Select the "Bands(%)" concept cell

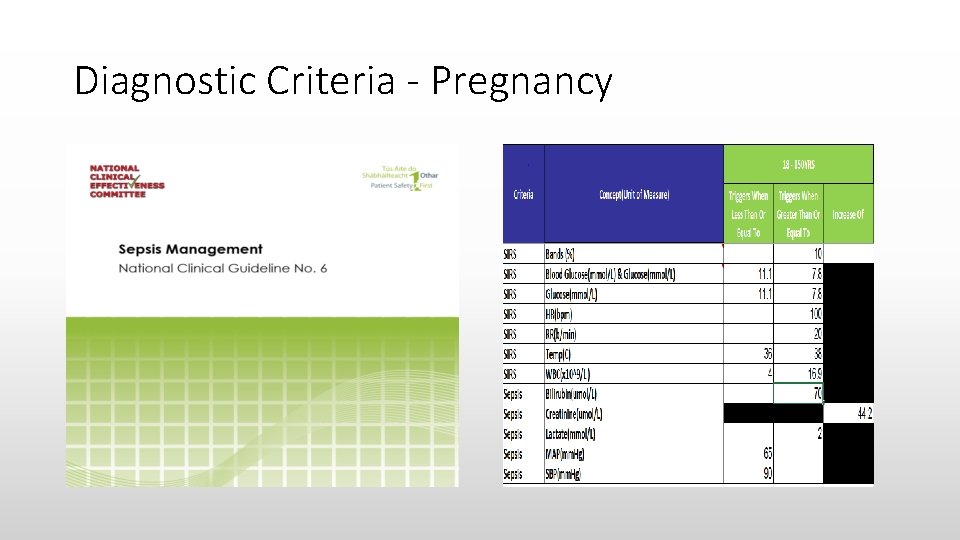point(634,253)
